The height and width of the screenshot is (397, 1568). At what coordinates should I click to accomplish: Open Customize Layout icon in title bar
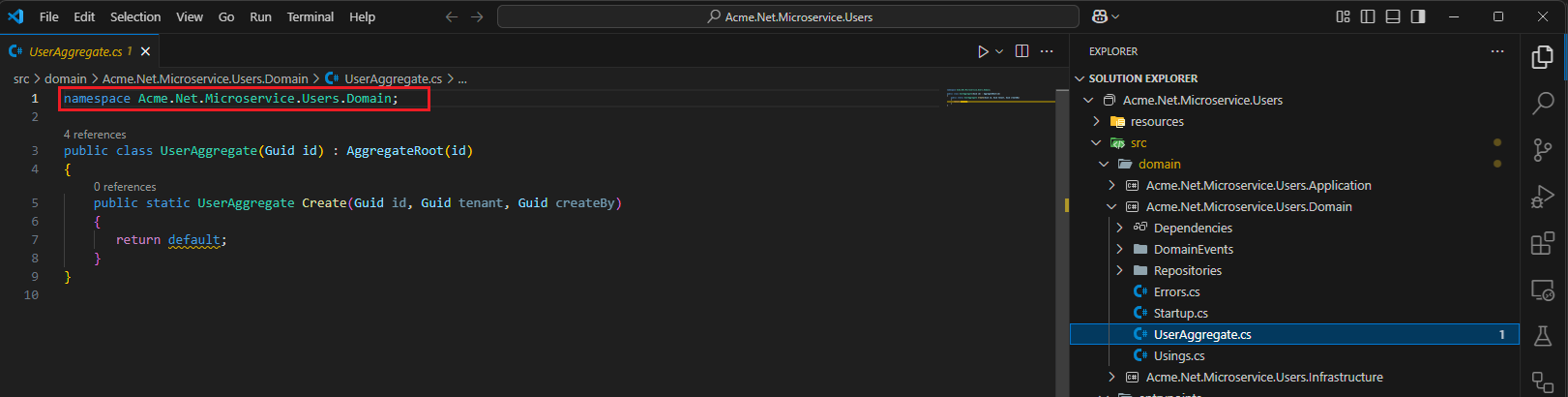(1343, 16)
